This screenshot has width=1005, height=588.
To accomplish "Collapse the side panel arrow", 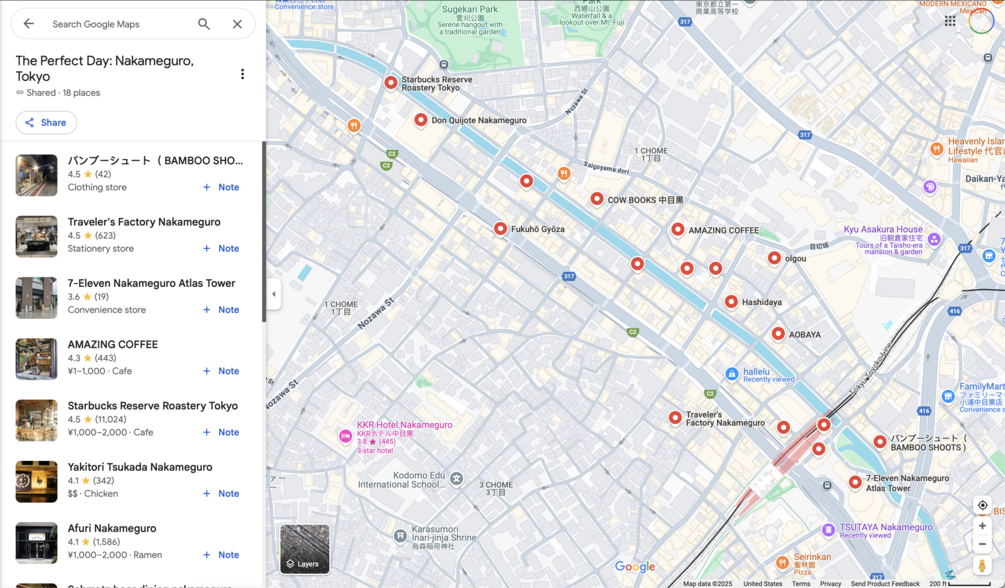I will pyautogui.click(x=274, y=294).
